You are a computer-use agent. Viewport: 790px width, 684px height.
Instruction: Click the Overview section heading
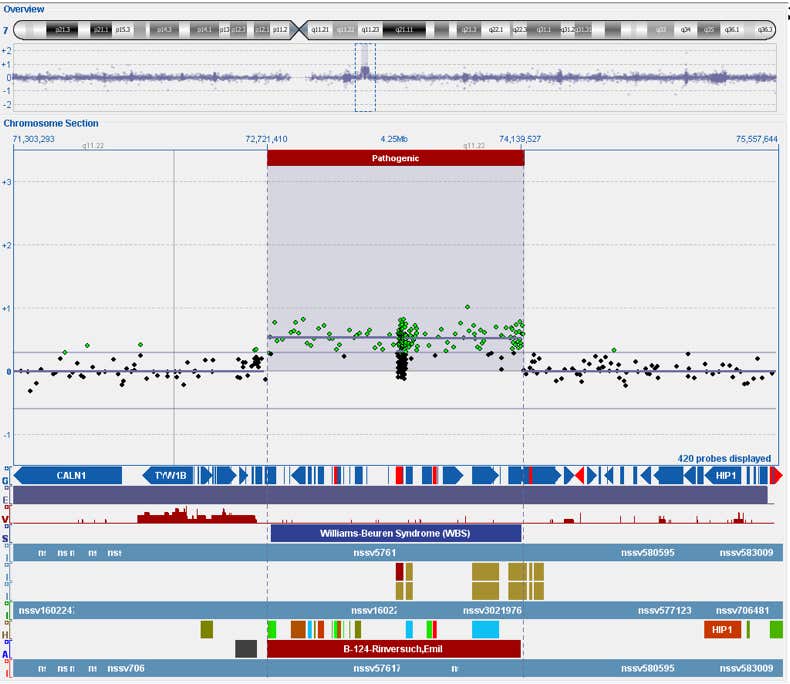pyautogui.click(x=24, y=9)
